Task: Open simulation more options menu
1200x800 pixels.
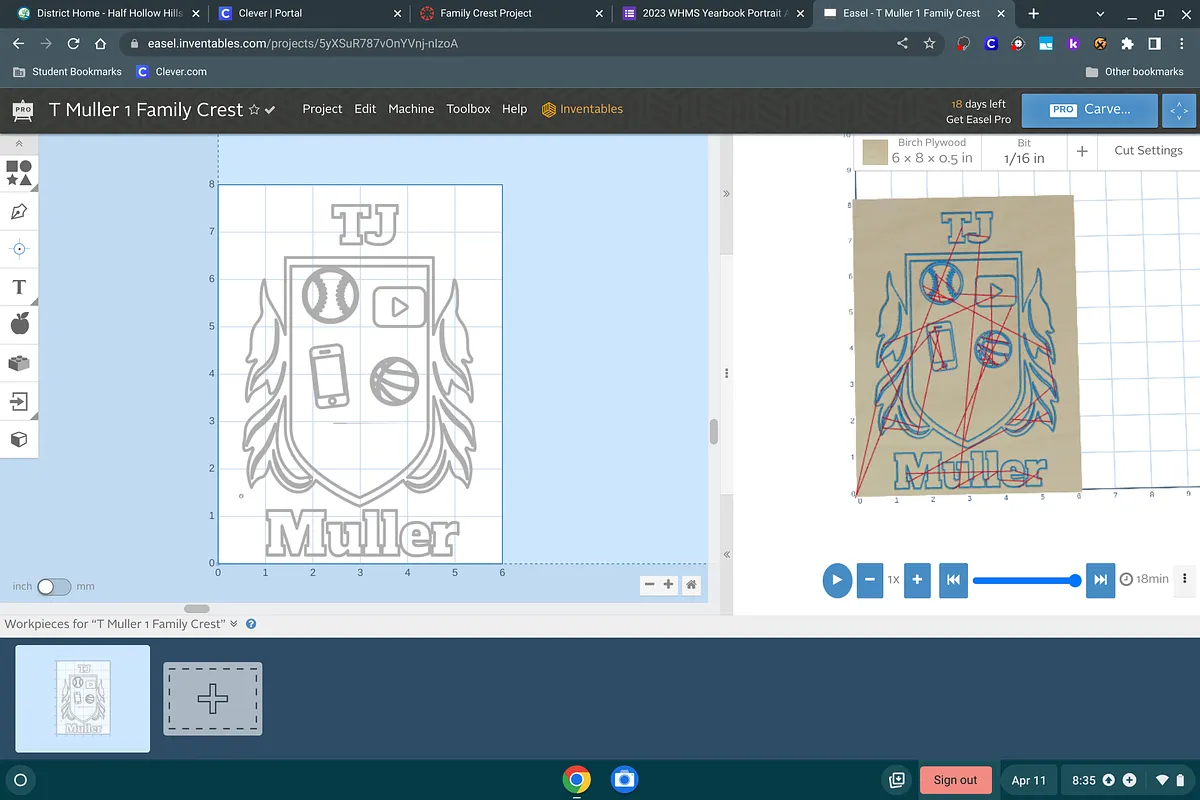Action: tap(1185, 579)
